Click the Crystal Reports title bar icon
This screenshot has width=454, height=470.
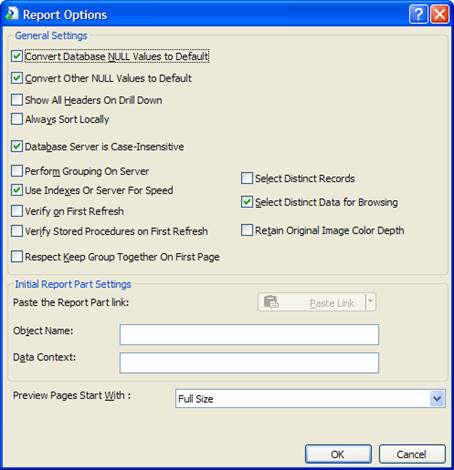pyautogui.click(x=12, y=14)
